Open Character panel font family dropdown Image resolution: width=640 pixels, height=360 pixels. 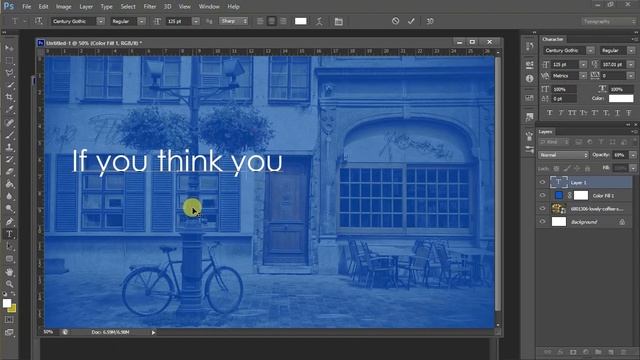tap(590, 51)
